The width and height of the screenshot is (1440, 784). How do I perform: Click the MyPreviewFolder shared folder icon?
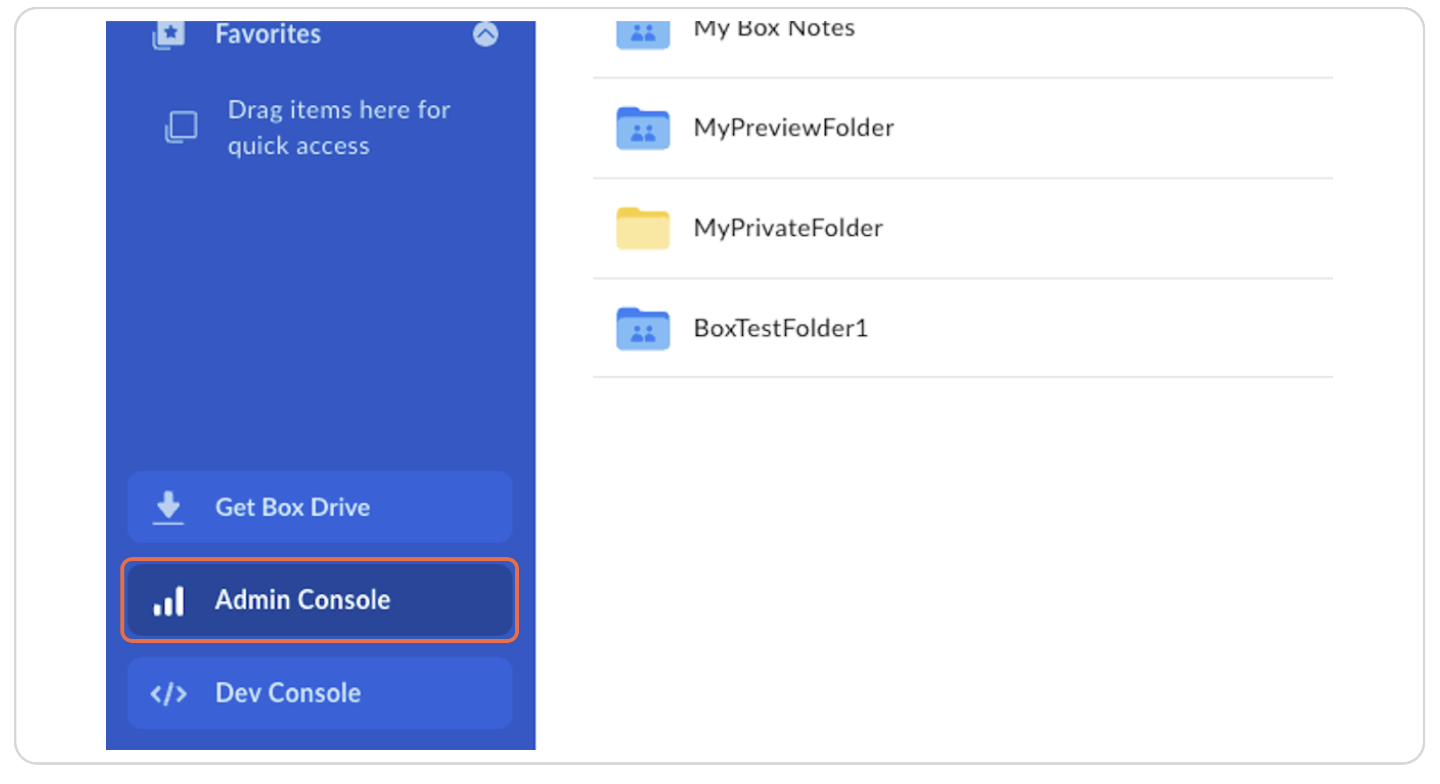tap(642, 128)
